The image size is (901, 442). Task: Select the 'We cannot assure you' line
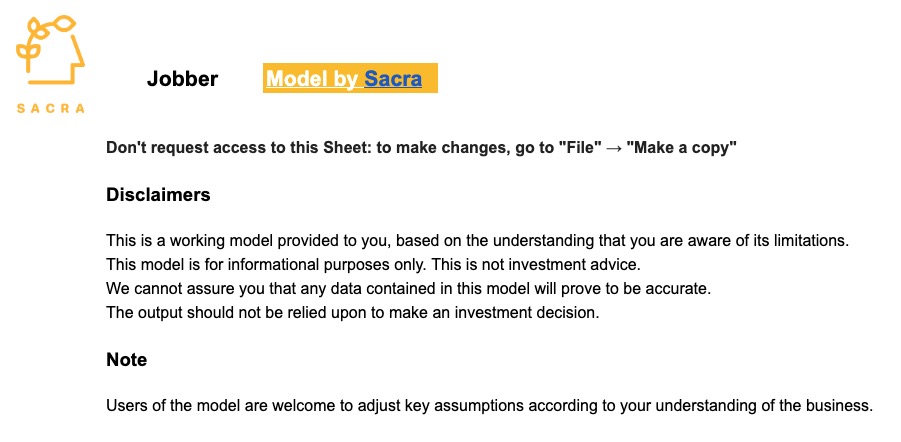[409, 289]
